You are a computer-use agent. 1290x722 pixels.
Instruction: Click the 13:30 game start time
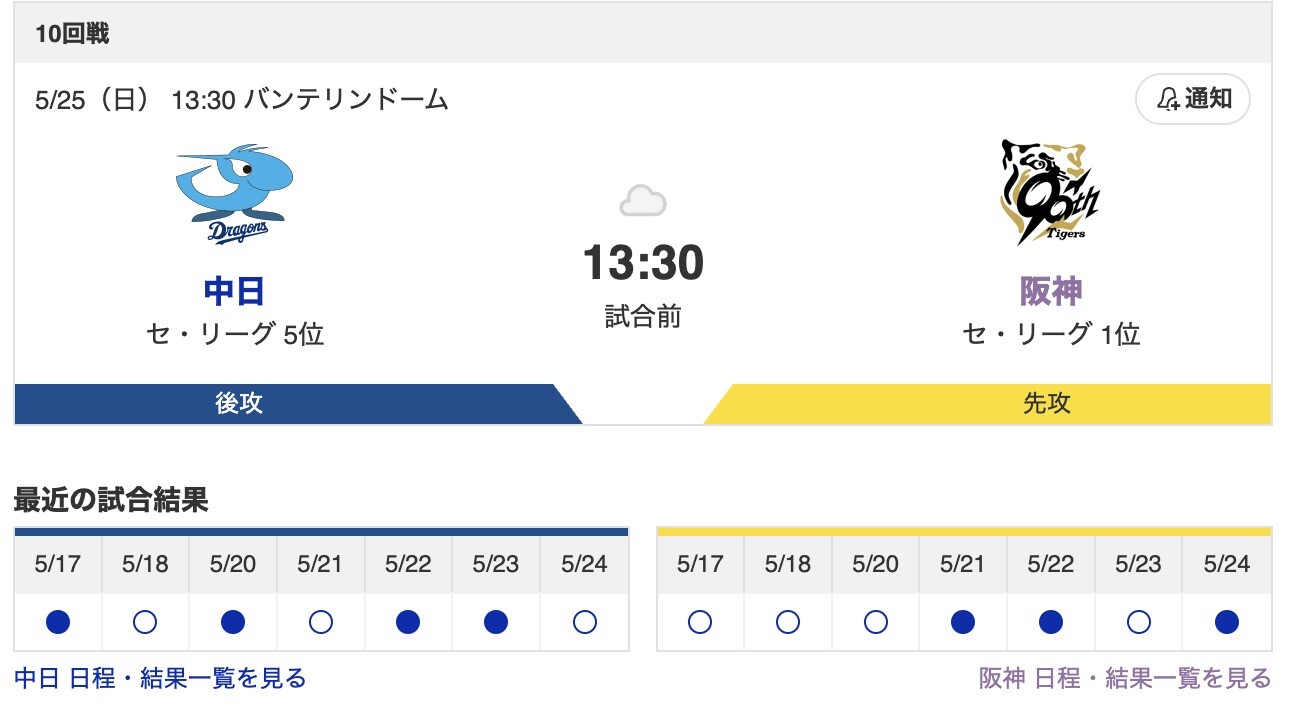click(643, 263)
